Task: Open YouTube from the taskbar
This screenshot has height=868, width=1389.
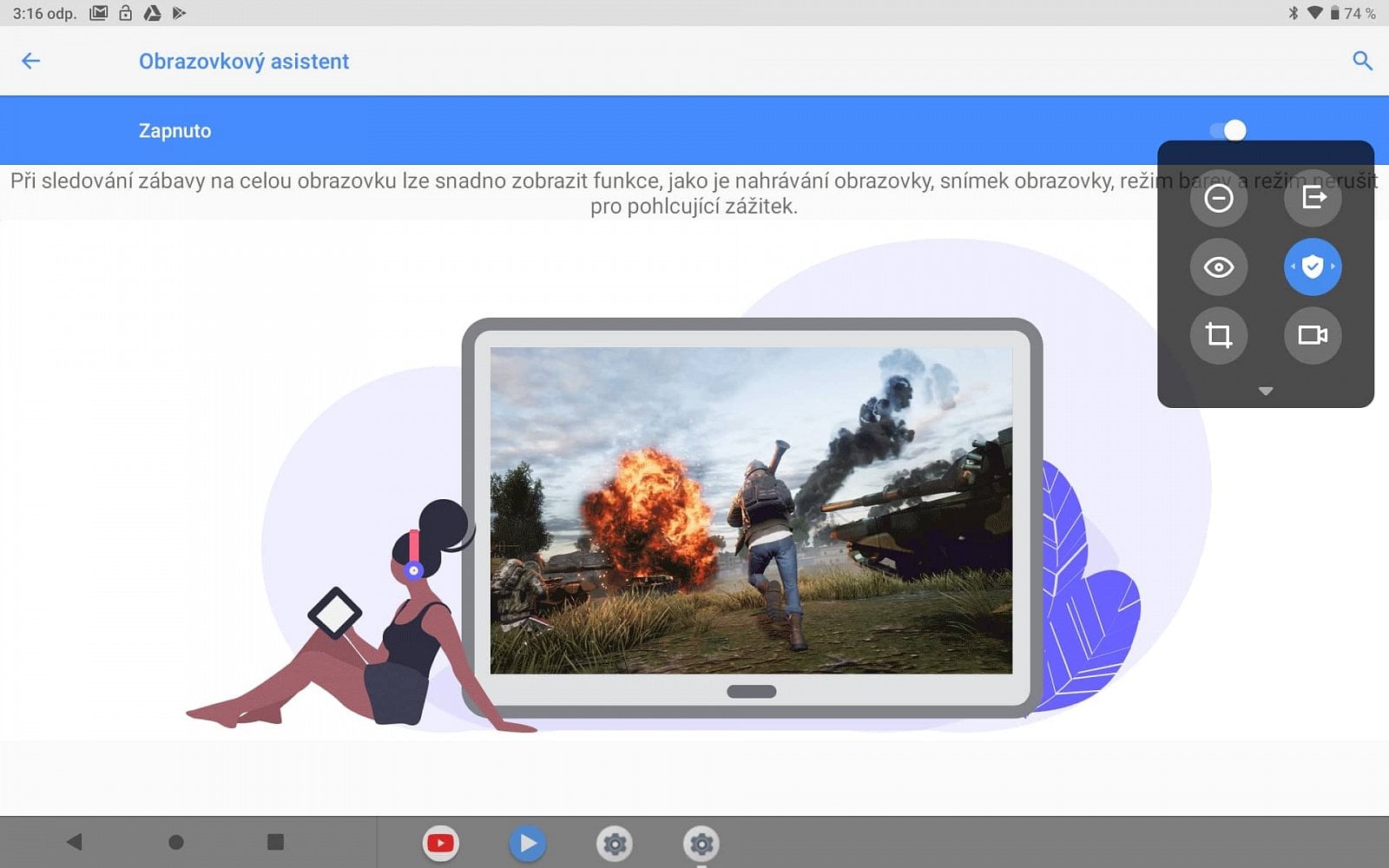Action: coord(441,843)
